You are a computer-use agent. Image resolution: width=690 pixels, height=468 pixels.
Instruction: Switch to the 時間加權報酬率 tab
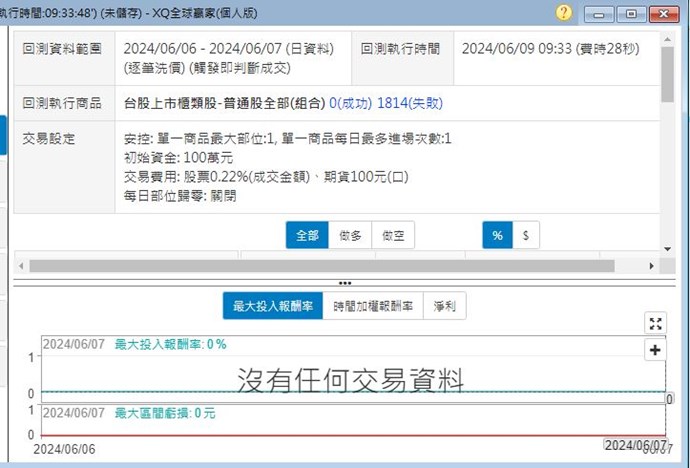[x=373, y=306]
